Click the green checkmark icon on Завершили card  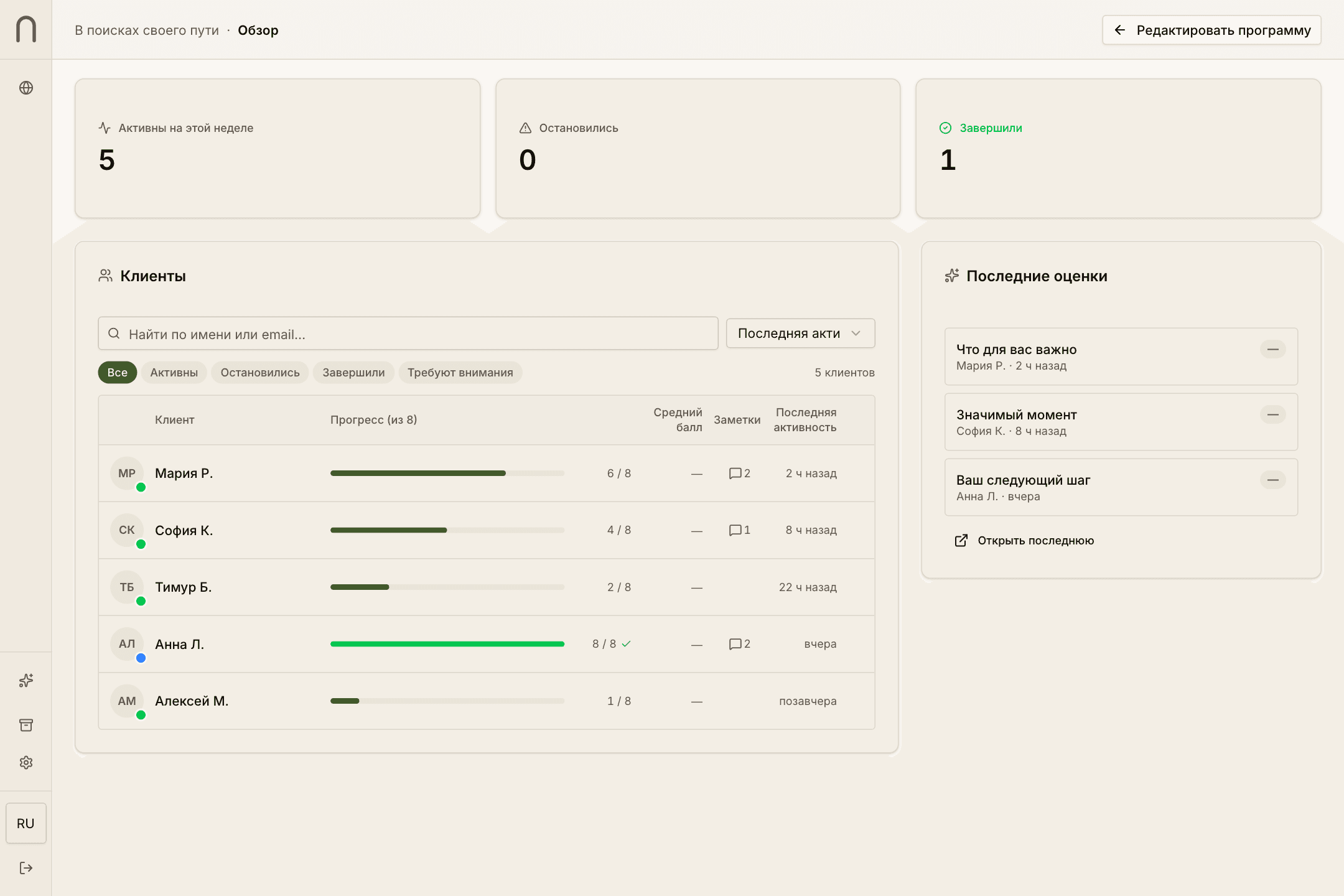(945, 128)
